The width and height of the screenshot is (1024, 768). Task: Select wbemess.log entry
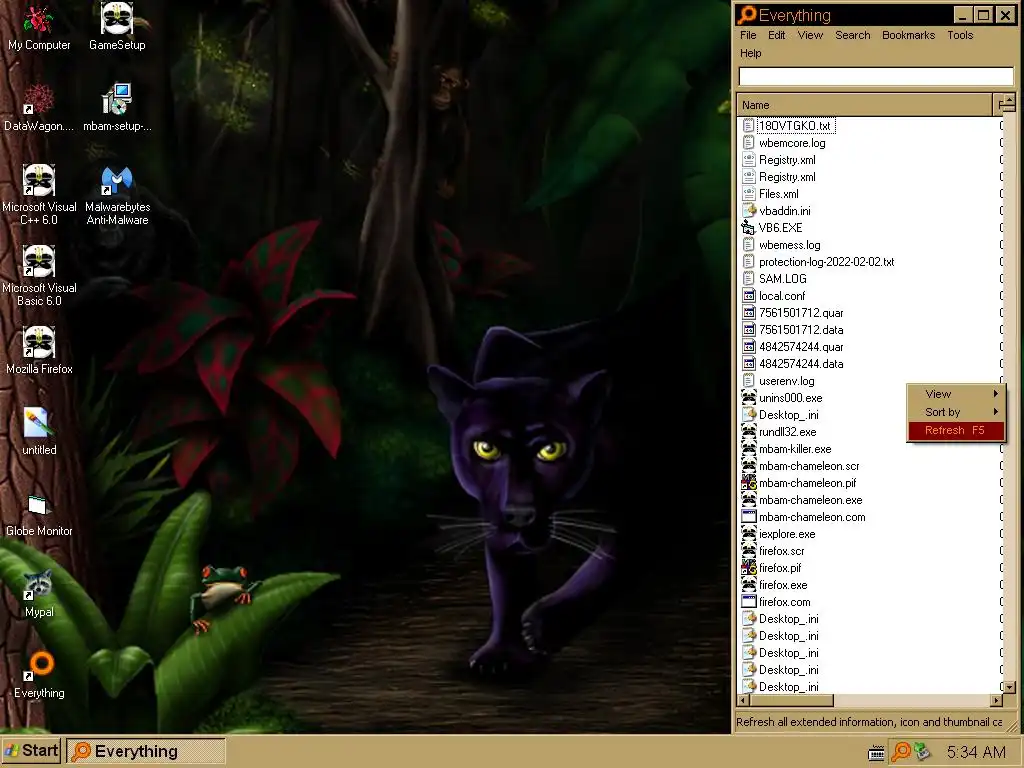coord(789,245)
